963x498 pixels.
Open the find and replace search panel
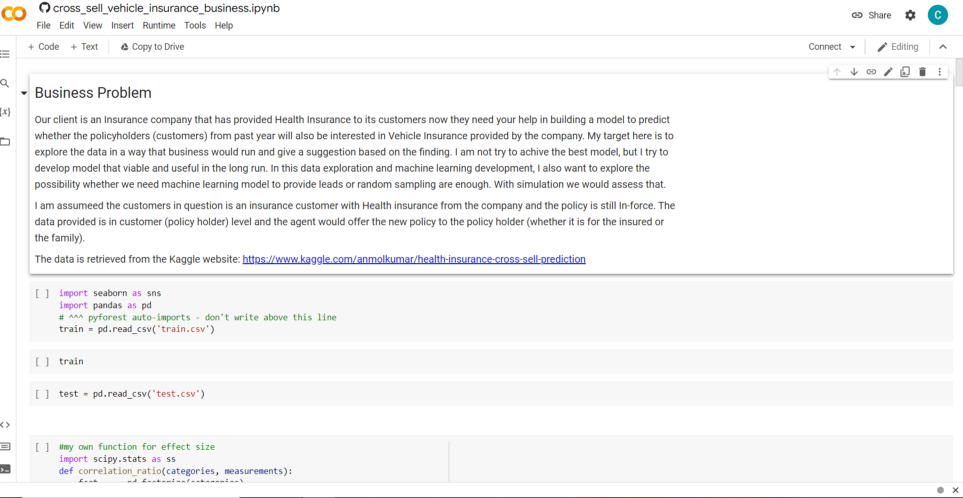coord(5,84)
